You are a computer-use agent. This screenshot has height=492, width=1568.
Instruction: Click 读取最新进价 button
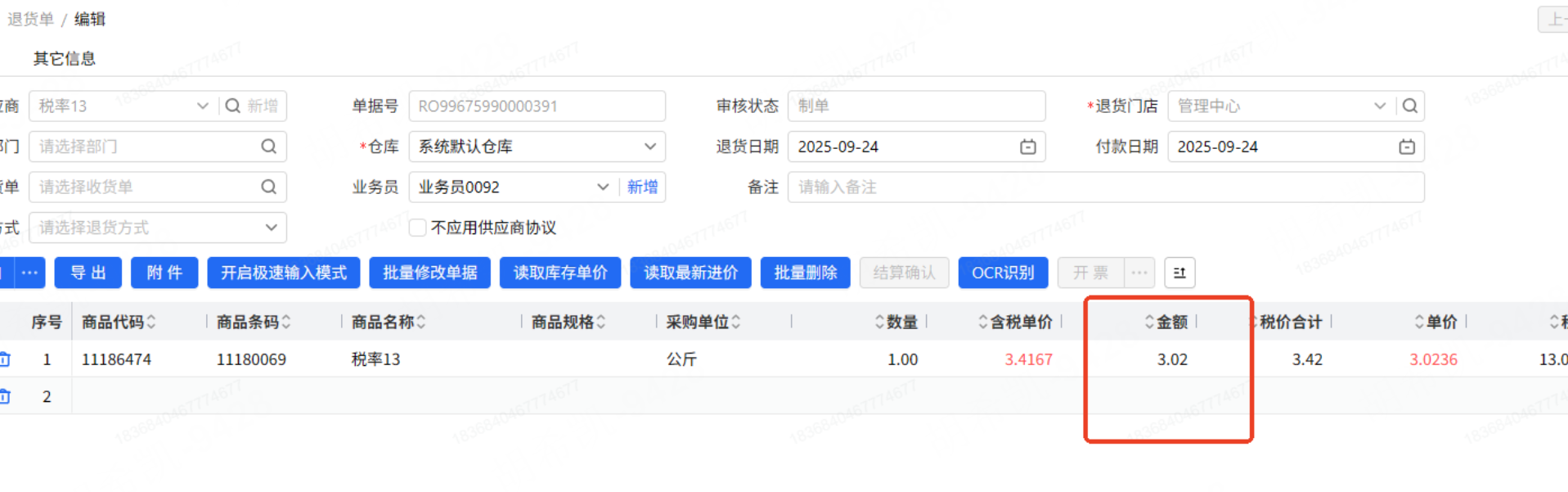coord(691,273)
